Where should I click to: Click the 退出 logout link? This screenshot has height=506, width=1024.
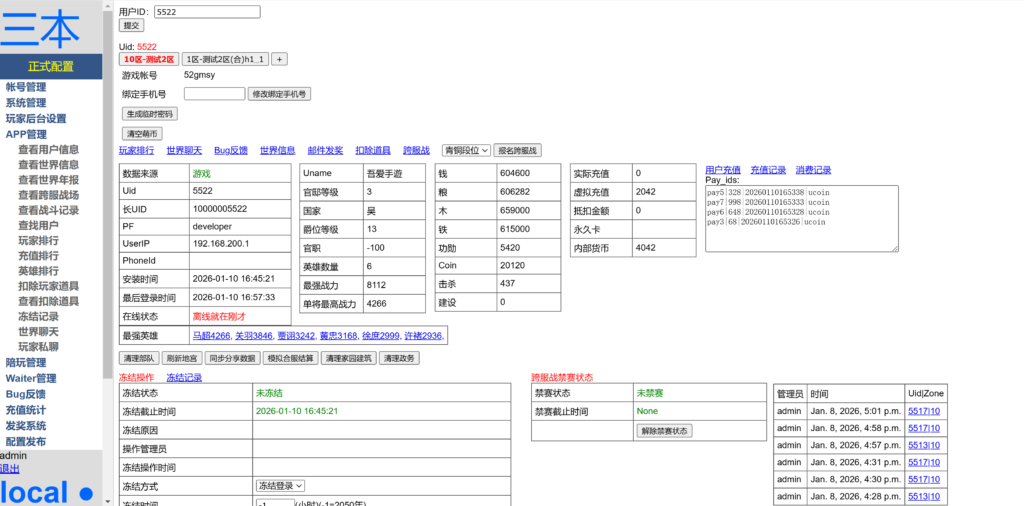(x=9, y=468)
